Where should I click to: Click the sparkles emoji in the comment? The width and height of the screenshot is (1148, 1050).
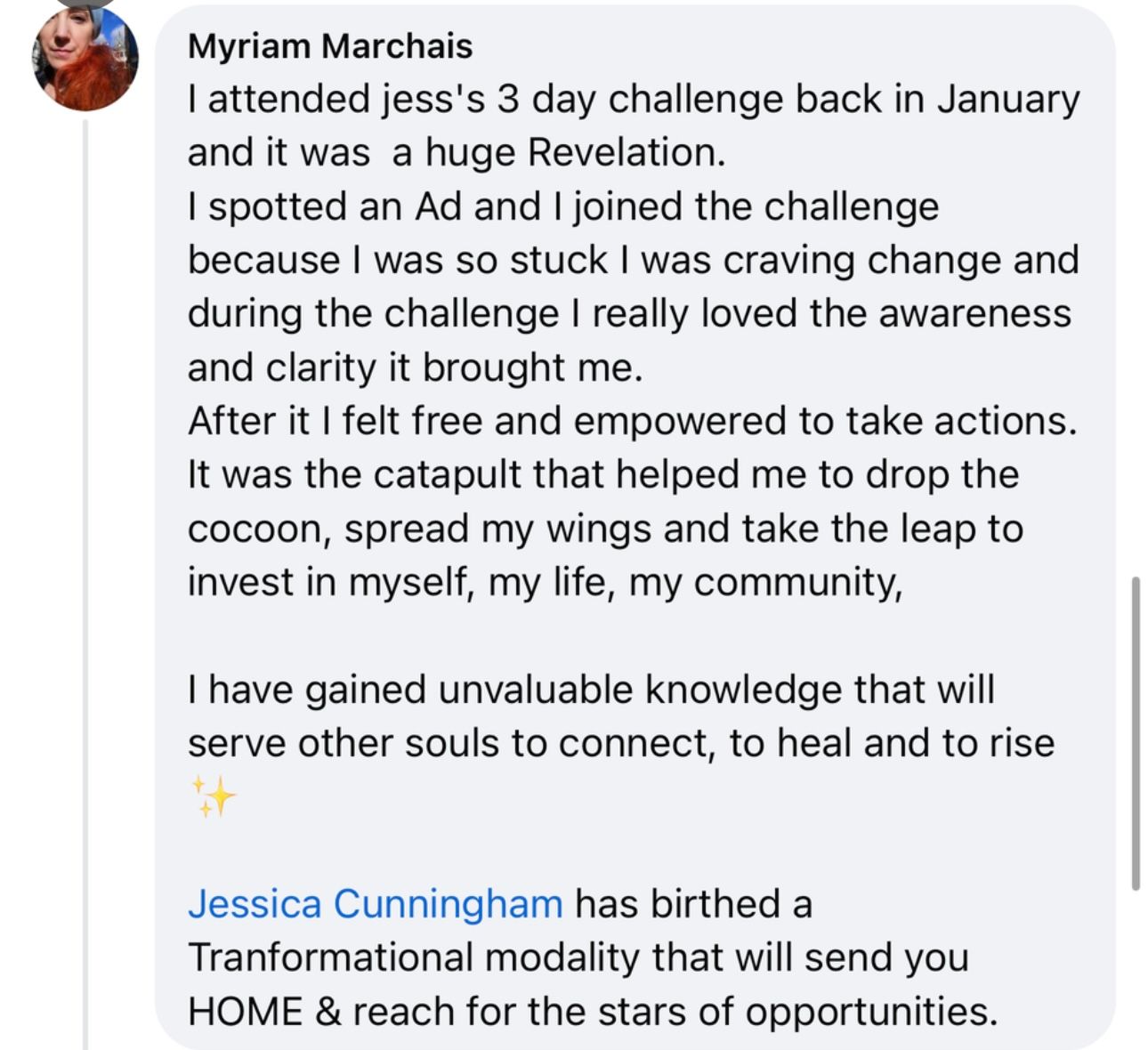coord(214,796)
